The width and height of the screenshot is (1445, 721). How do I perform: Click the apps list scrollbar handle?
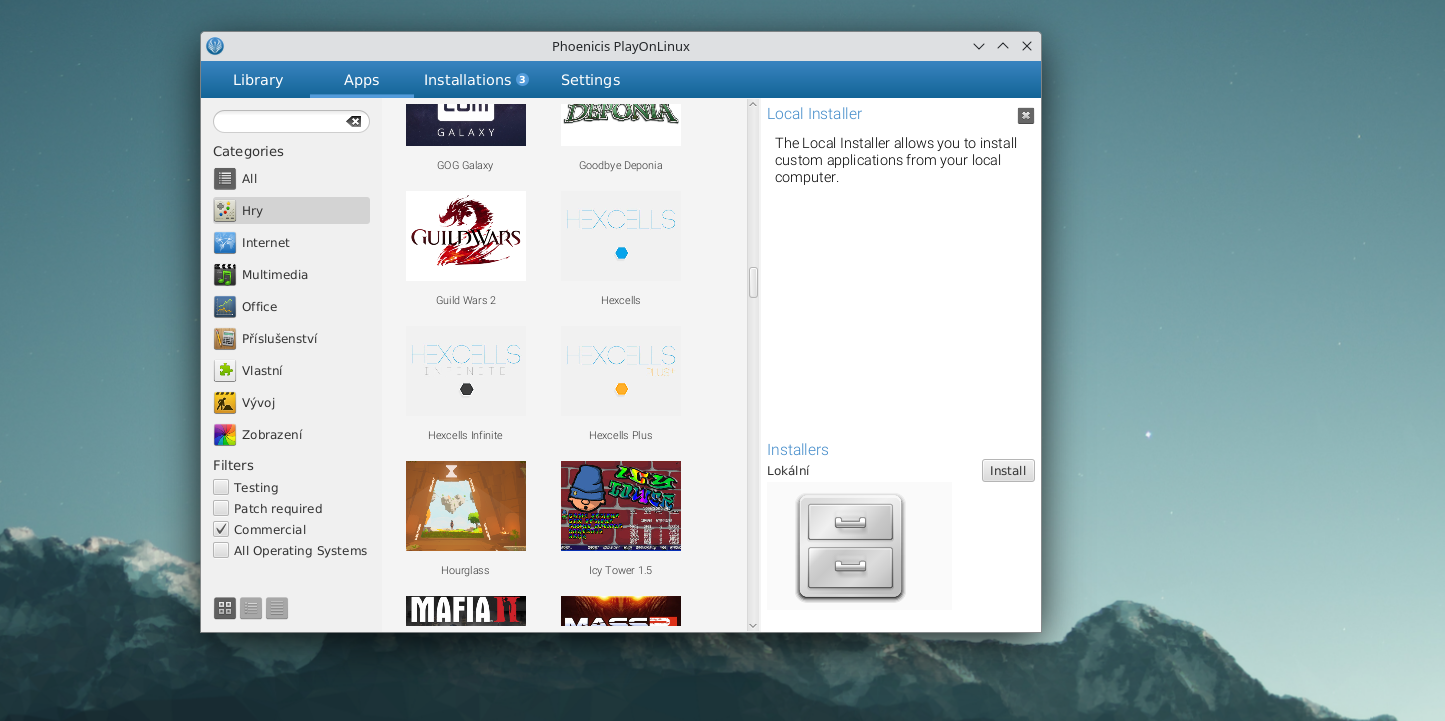[753, 282]
